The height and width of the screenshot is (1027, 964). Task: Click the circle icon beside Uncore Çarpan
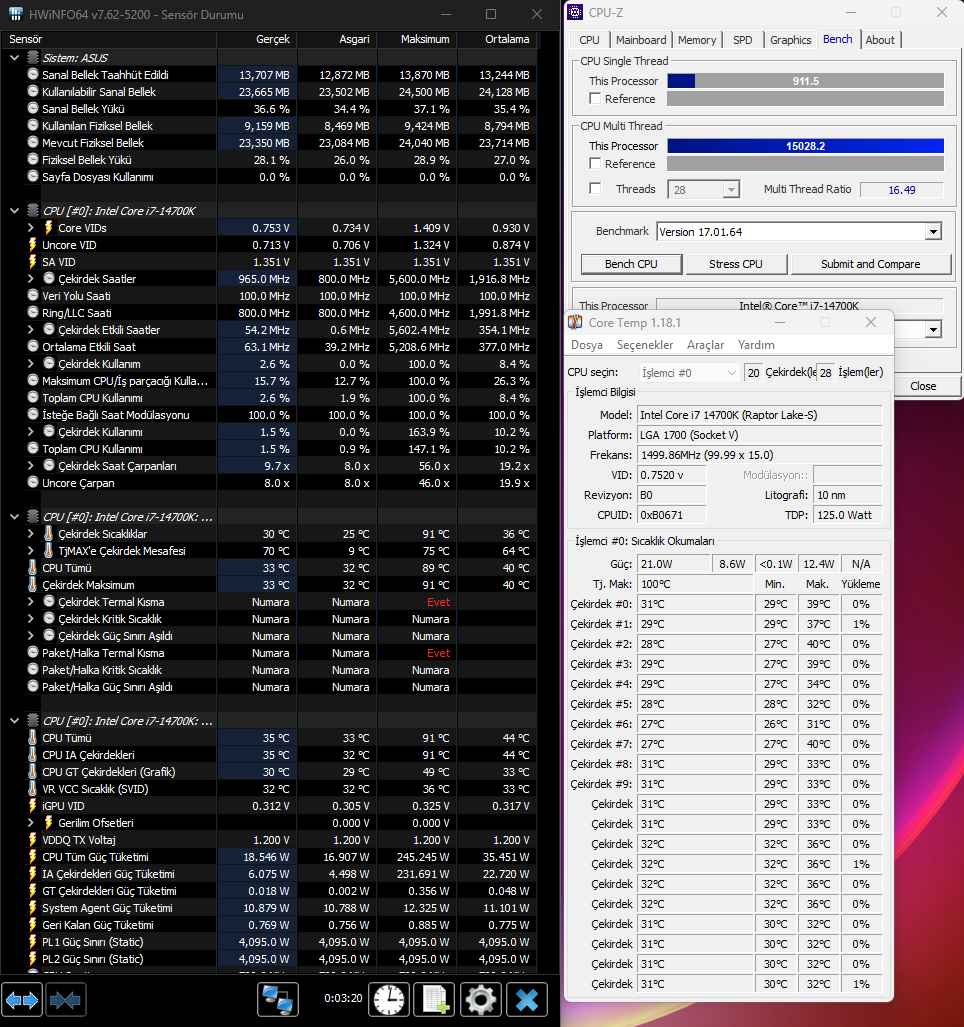(x=33, y=482)
